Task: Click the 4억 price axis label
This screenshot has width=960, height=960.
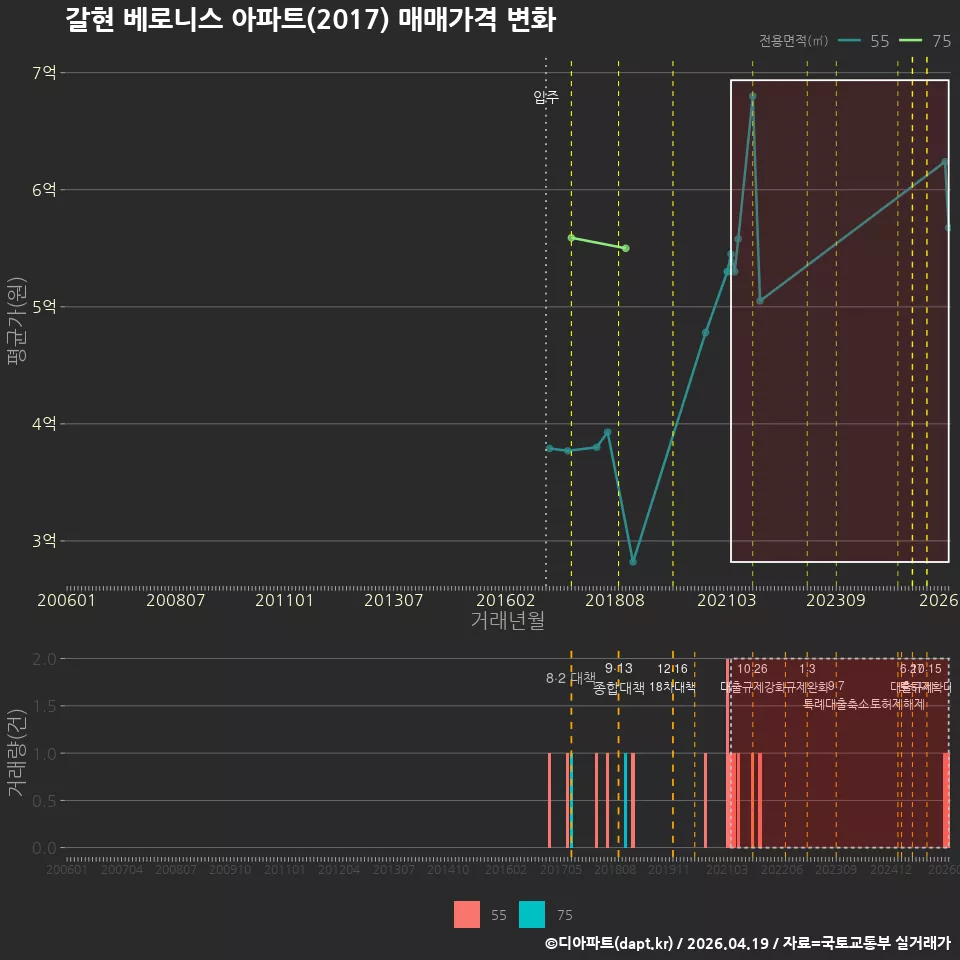Action: (x=44, y=424)
